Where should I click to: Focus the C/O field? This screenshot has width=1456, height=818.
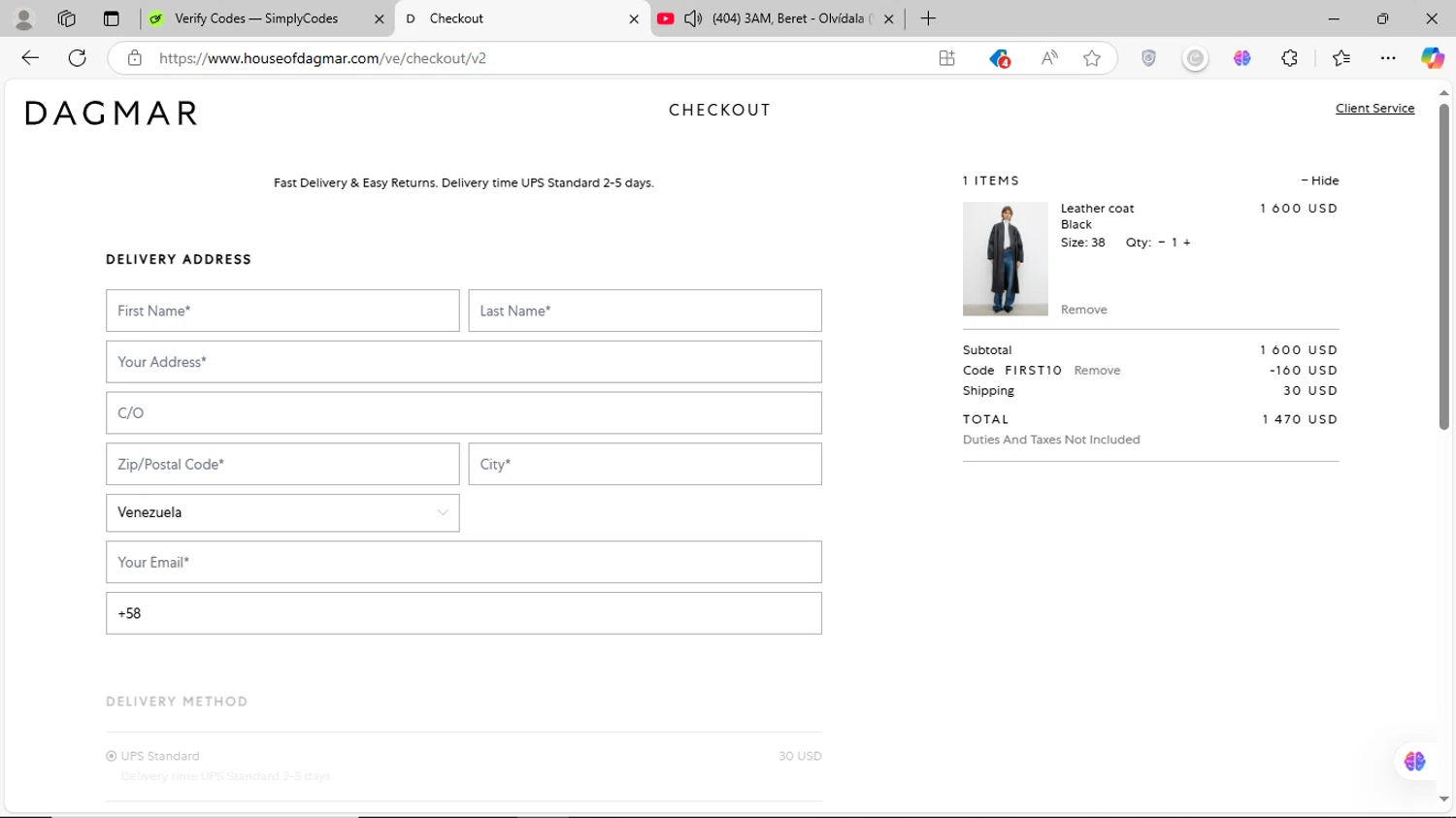[x=464, y=413]
